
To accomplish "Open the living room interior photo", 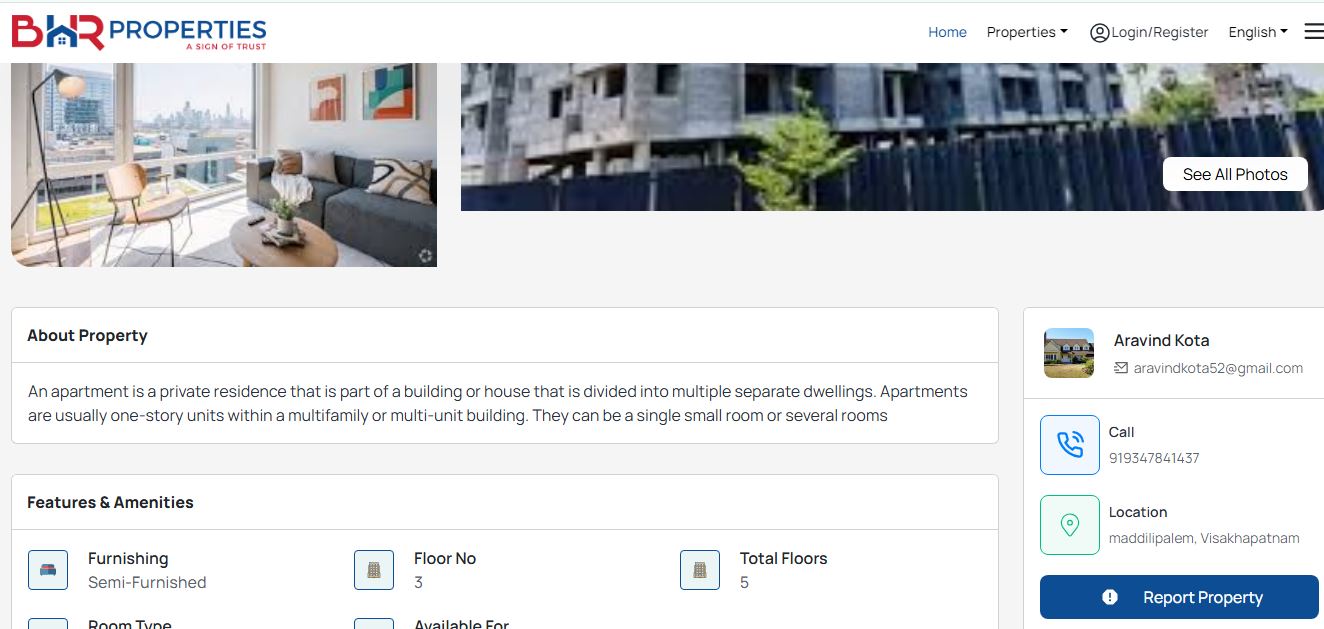I will click(224, 165).
